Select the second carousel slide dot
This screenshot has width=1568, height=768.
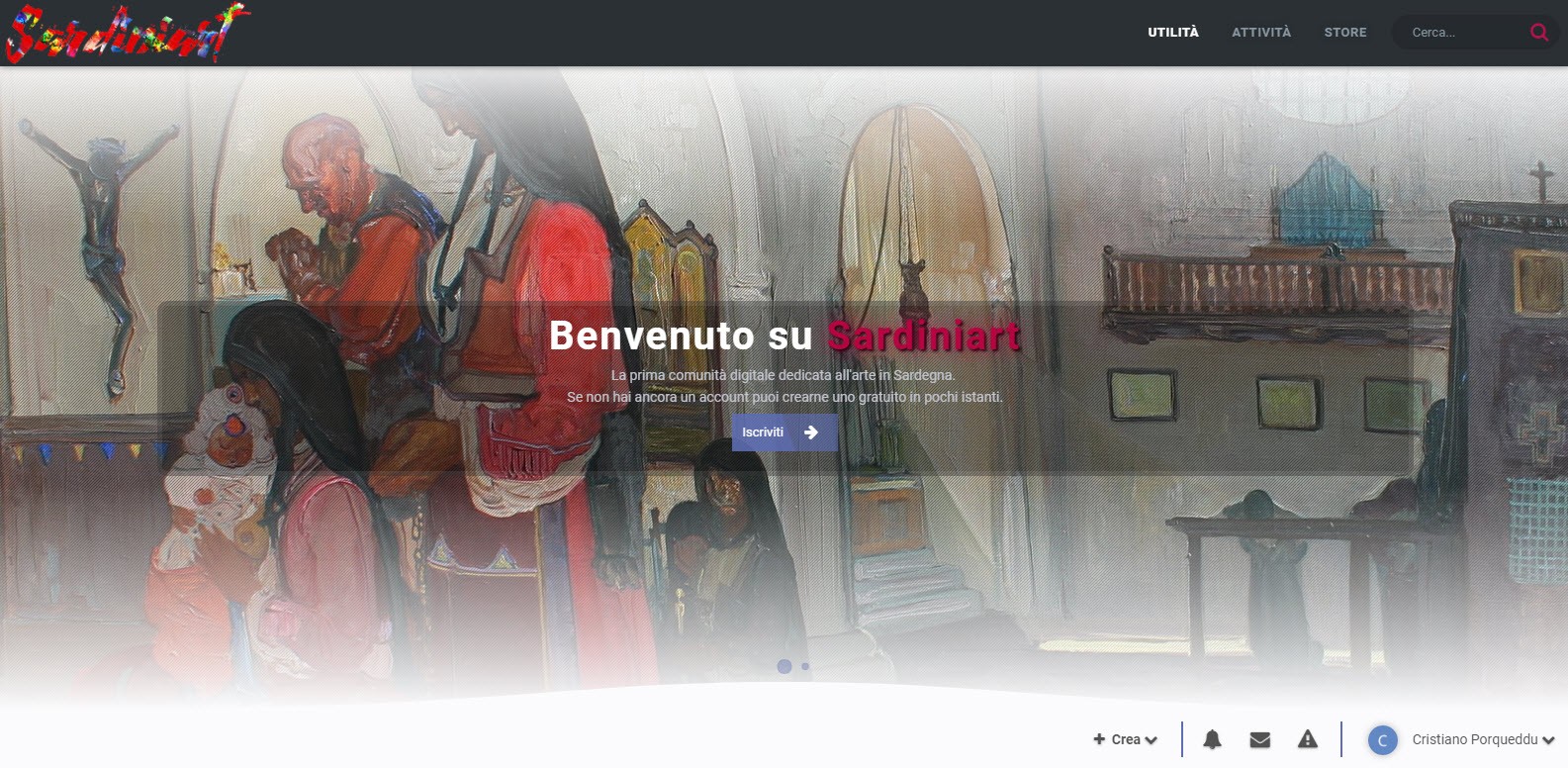(805, 666)
